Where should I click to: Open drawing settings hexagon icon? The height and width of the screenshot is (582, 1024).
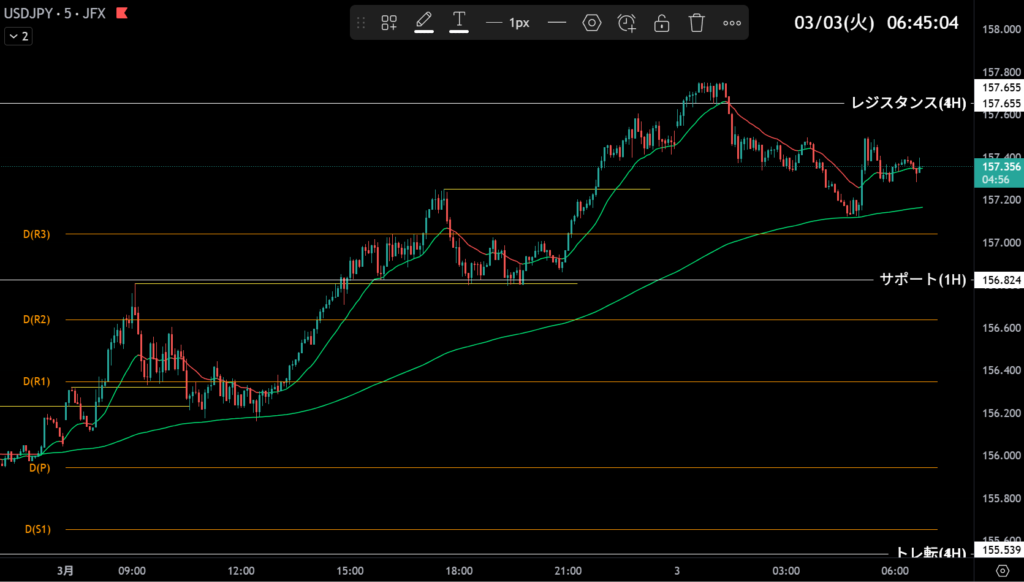click(592, 22)
